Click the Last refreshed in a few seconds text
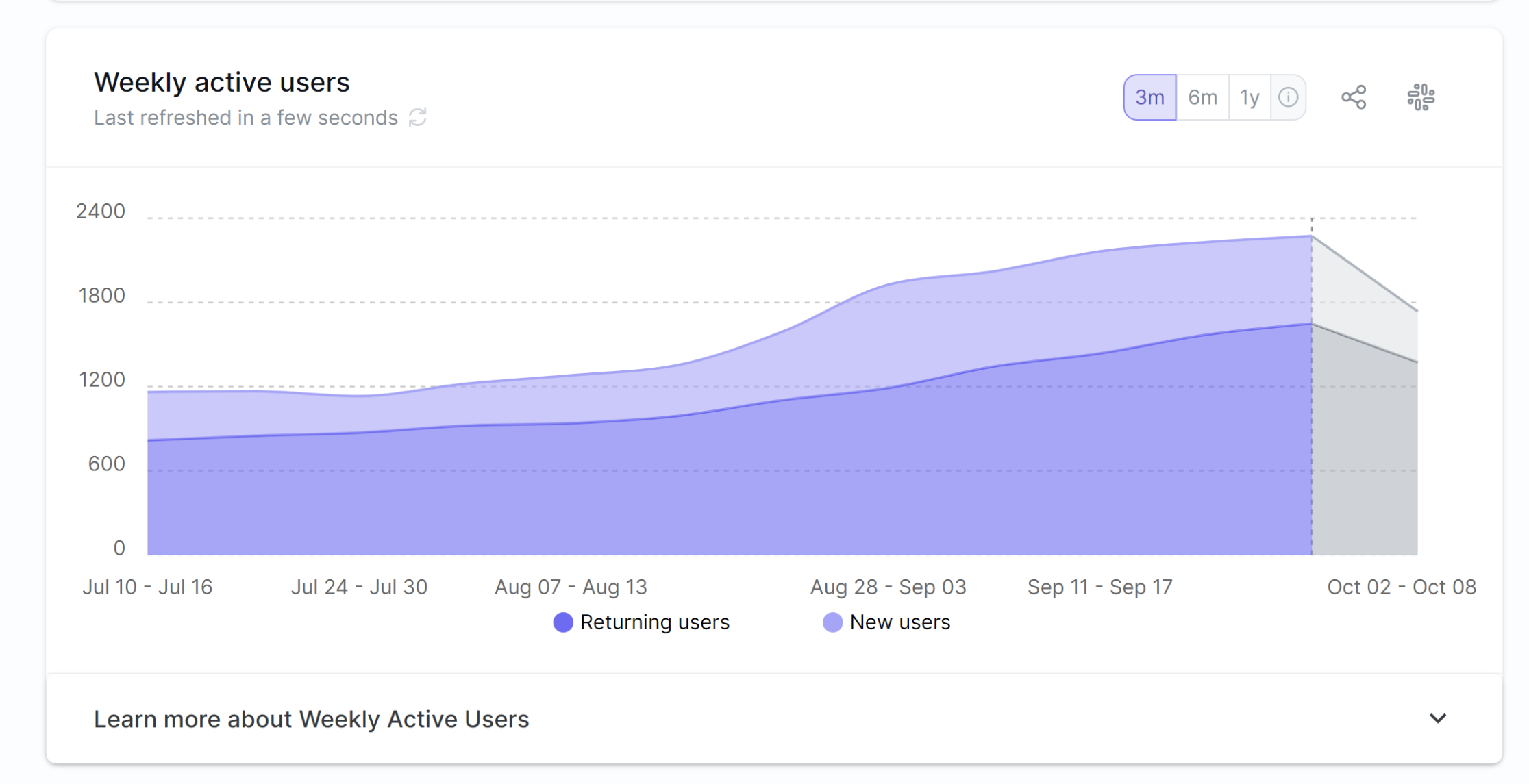Image resolution: width=1529 pixels, height=784 pixels. (245, 118)
